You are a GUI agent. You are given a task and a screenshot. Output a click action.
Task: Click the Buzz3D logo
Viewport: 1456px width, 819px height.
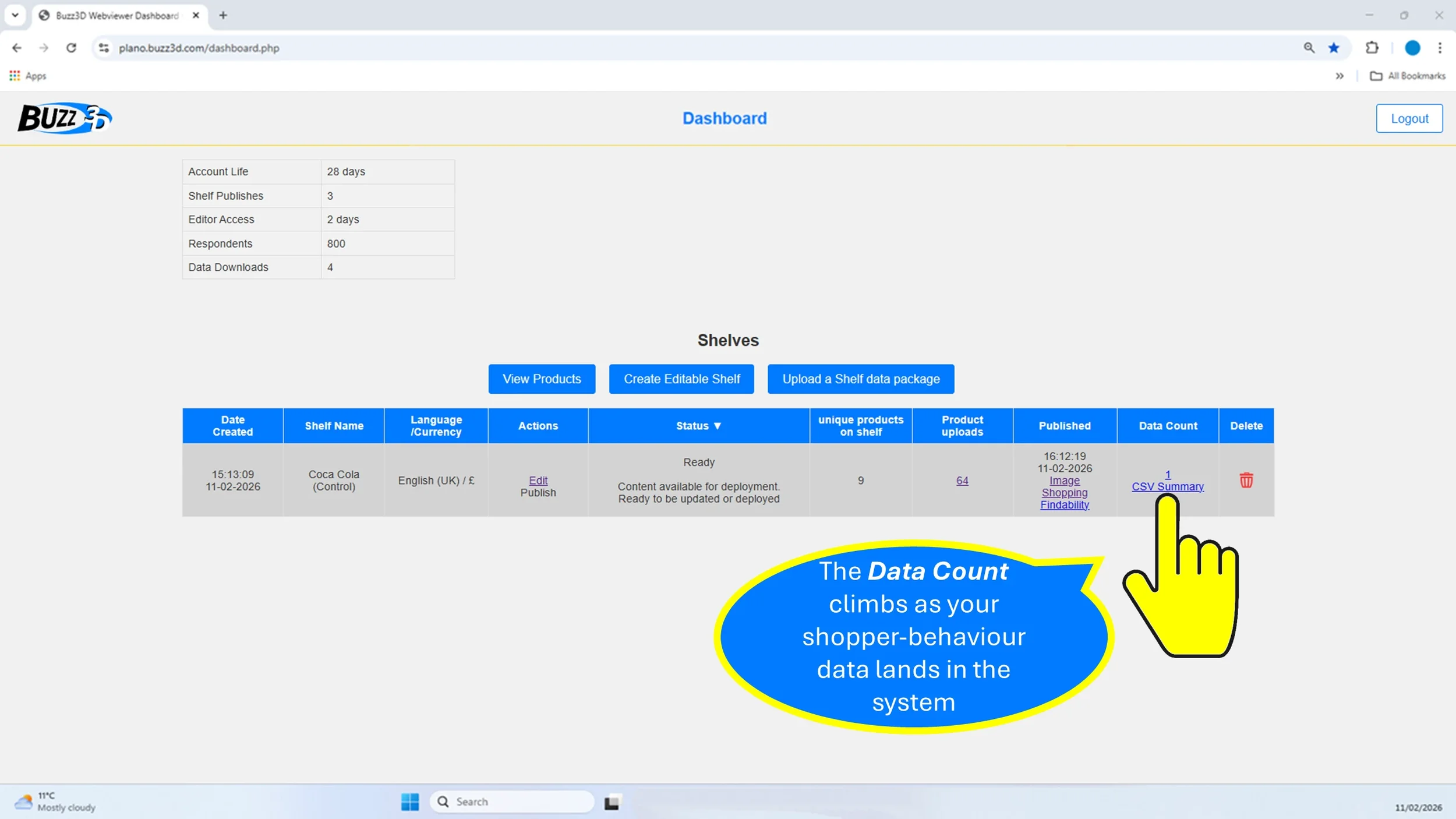(x=64, y=118)
